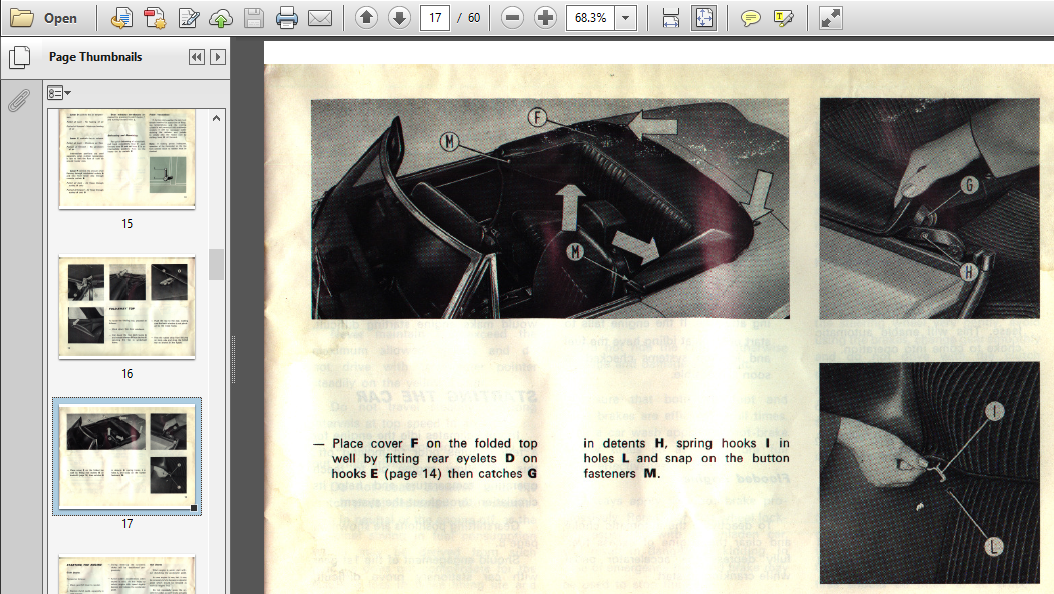Click the Add sticky note comment icon
This screenshot has height=594, width=1054.
click(750, 18)
